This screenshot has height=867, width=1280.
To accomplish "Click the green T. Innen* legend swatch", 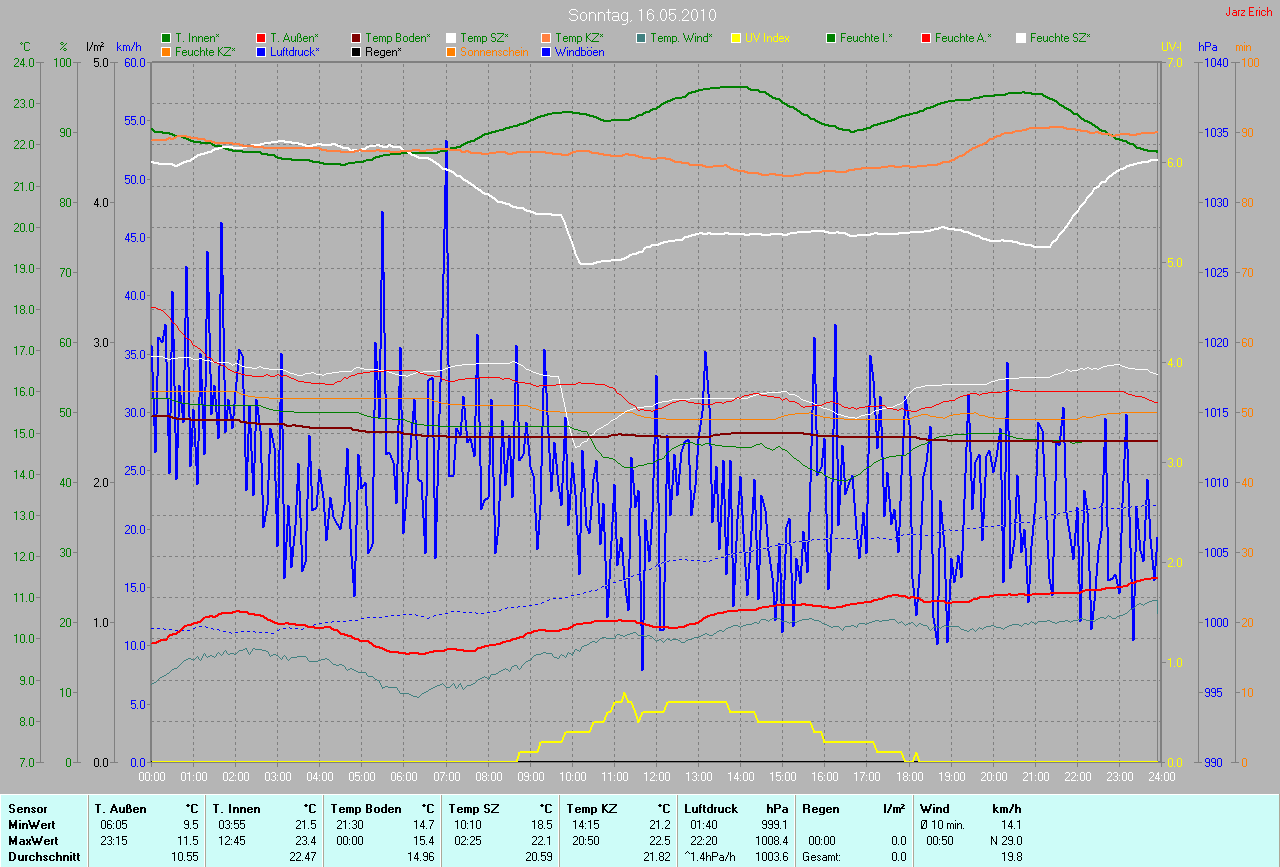I will click(x=166, y=38).
